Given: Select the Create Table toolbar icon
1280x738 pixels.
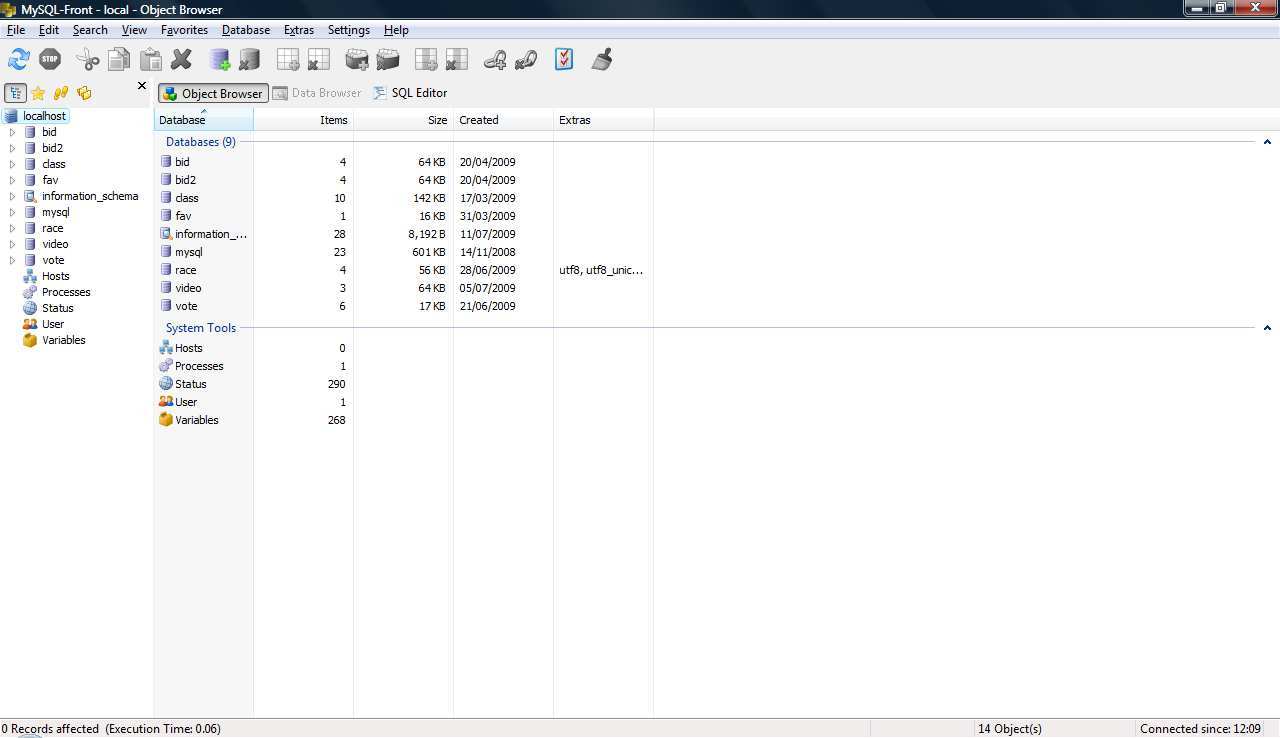Looking at the screenshot, I should point(287,60).
